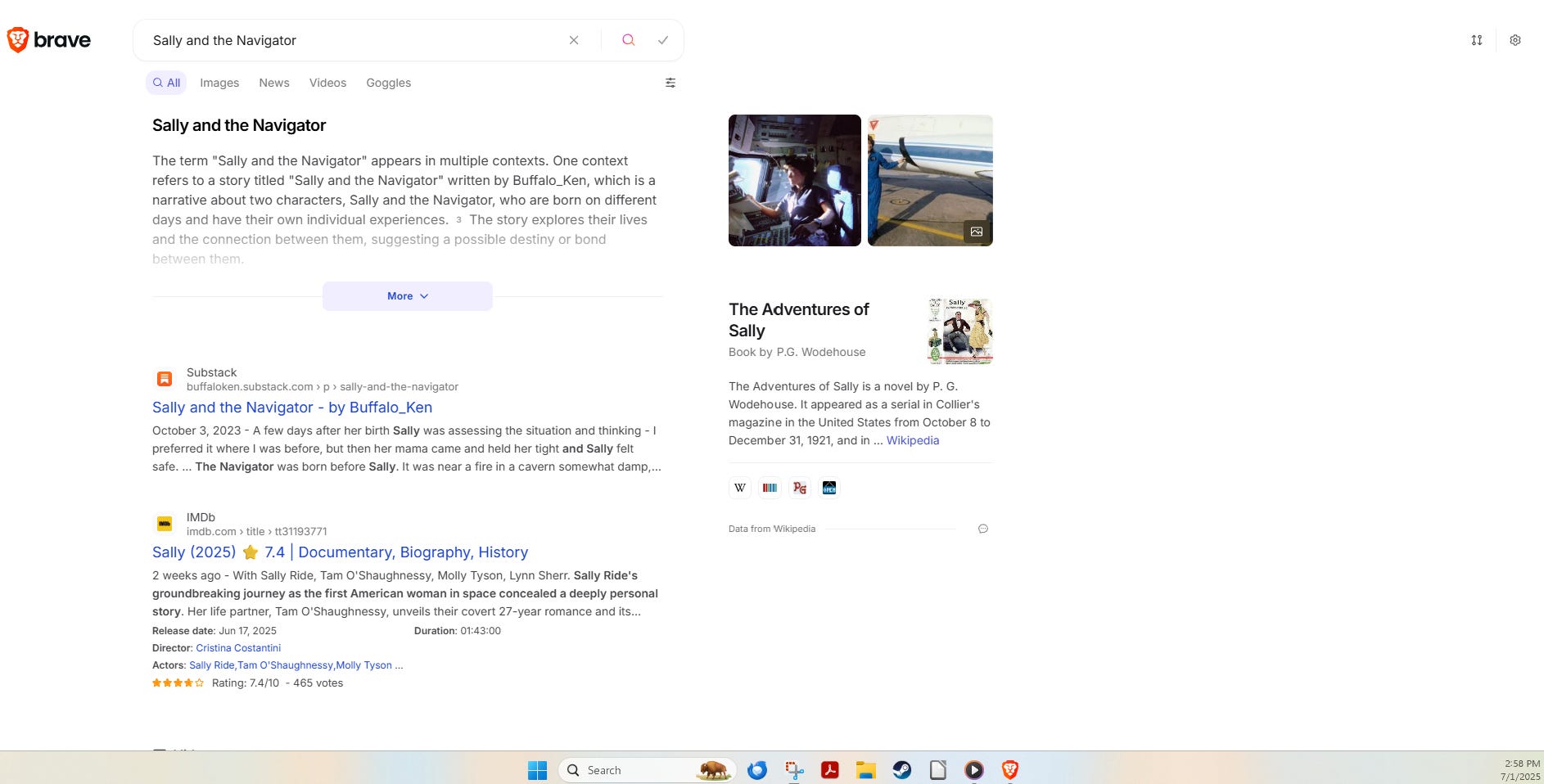Click the Substack favicon

[165, 379]
